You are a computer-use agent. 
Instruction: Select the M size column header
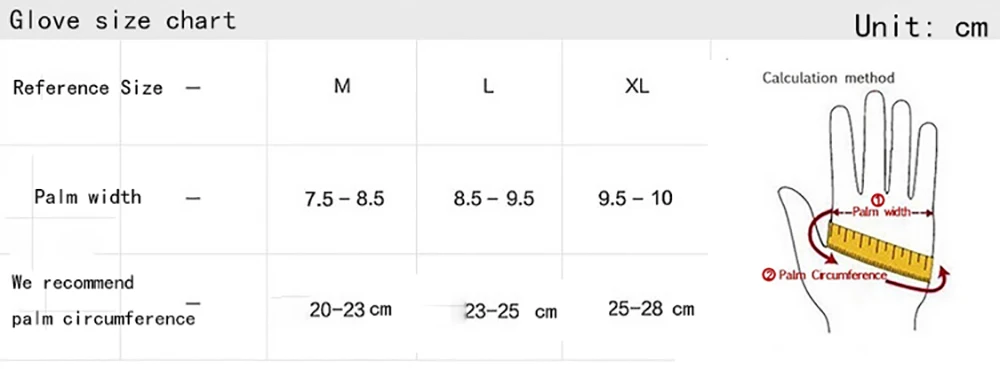point(342,86)
